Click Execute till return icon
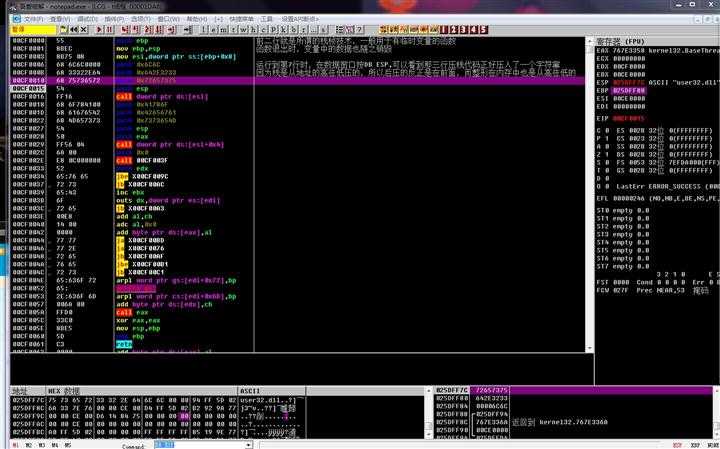Screen dimensions: 720x449 tap(171, 29)
